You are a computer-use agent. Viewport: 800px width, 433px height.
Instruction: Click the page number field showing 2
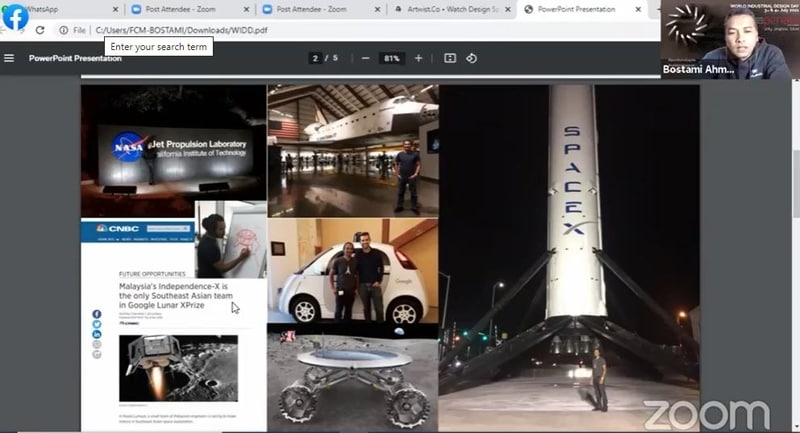point(315,58)
